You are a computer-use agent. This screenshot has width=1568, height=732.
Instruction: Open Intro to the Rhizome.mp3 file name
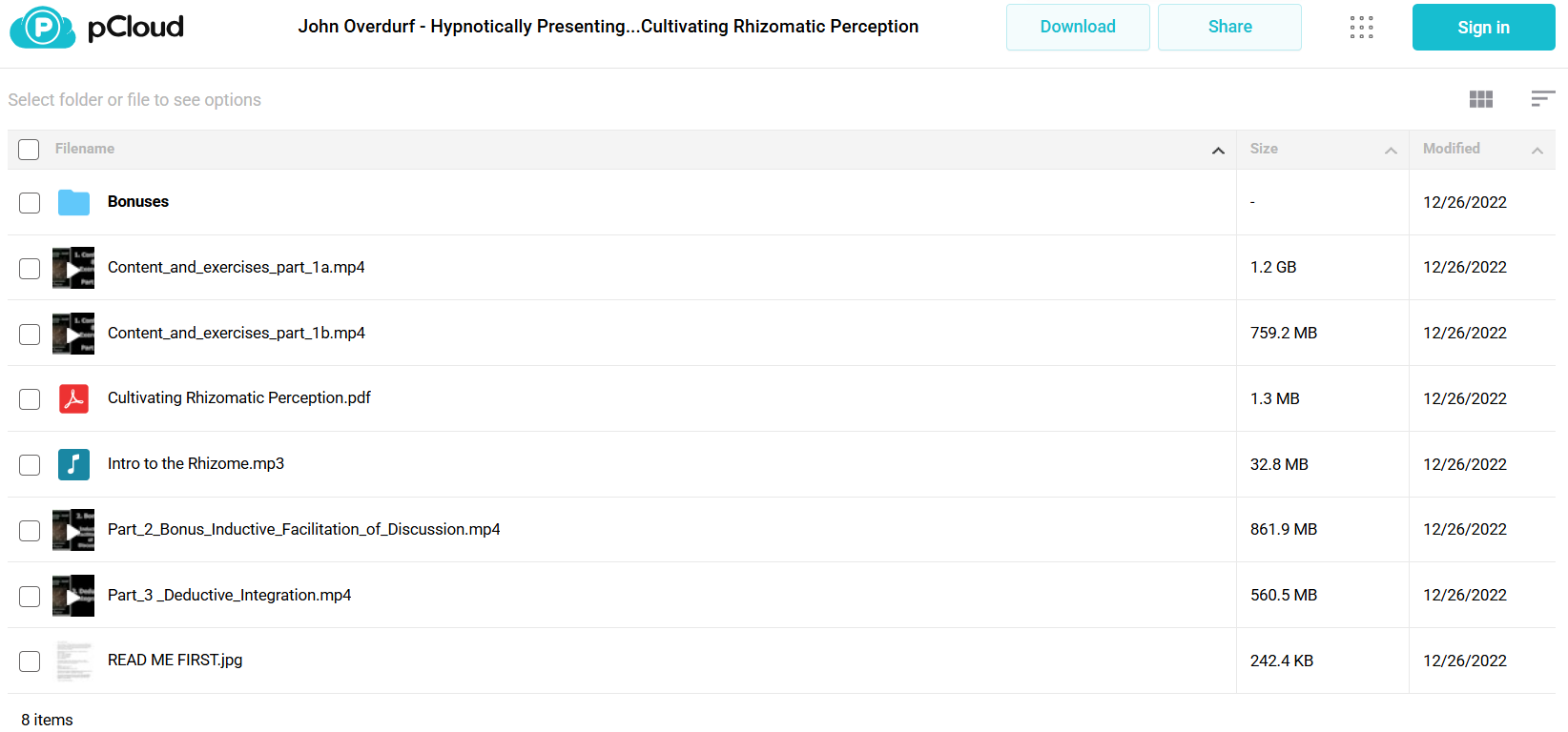(x=196, y=464)
